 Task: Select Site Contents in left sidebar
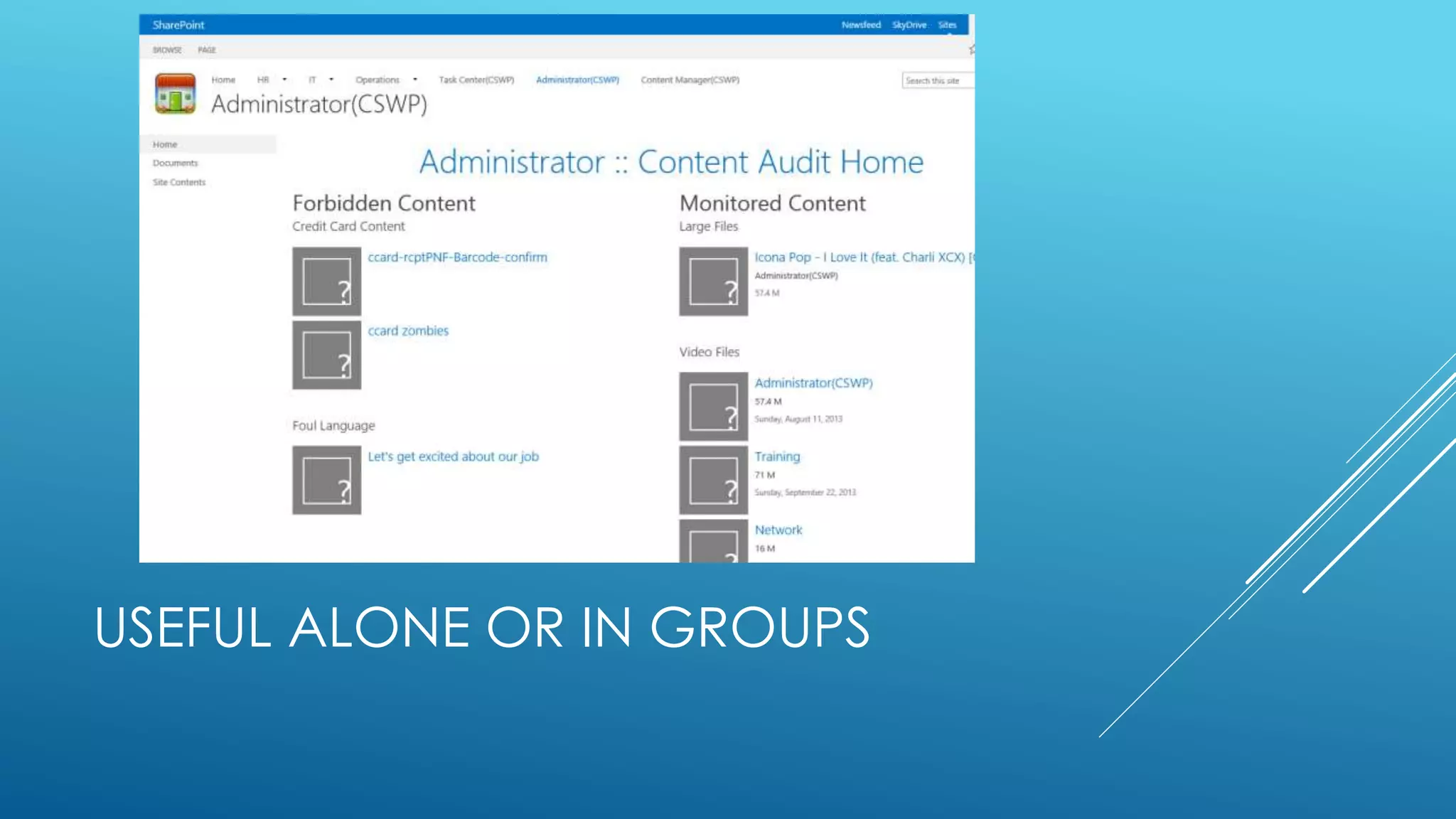tap(179, 182)
